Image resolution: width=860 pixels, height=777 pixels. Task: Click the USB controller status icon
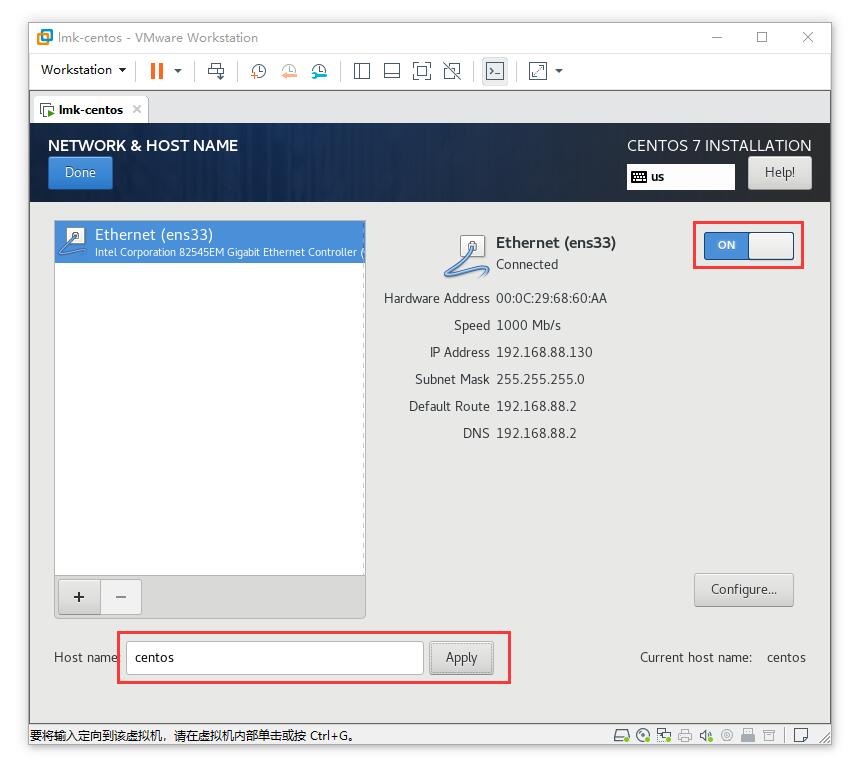pos(748,735)
